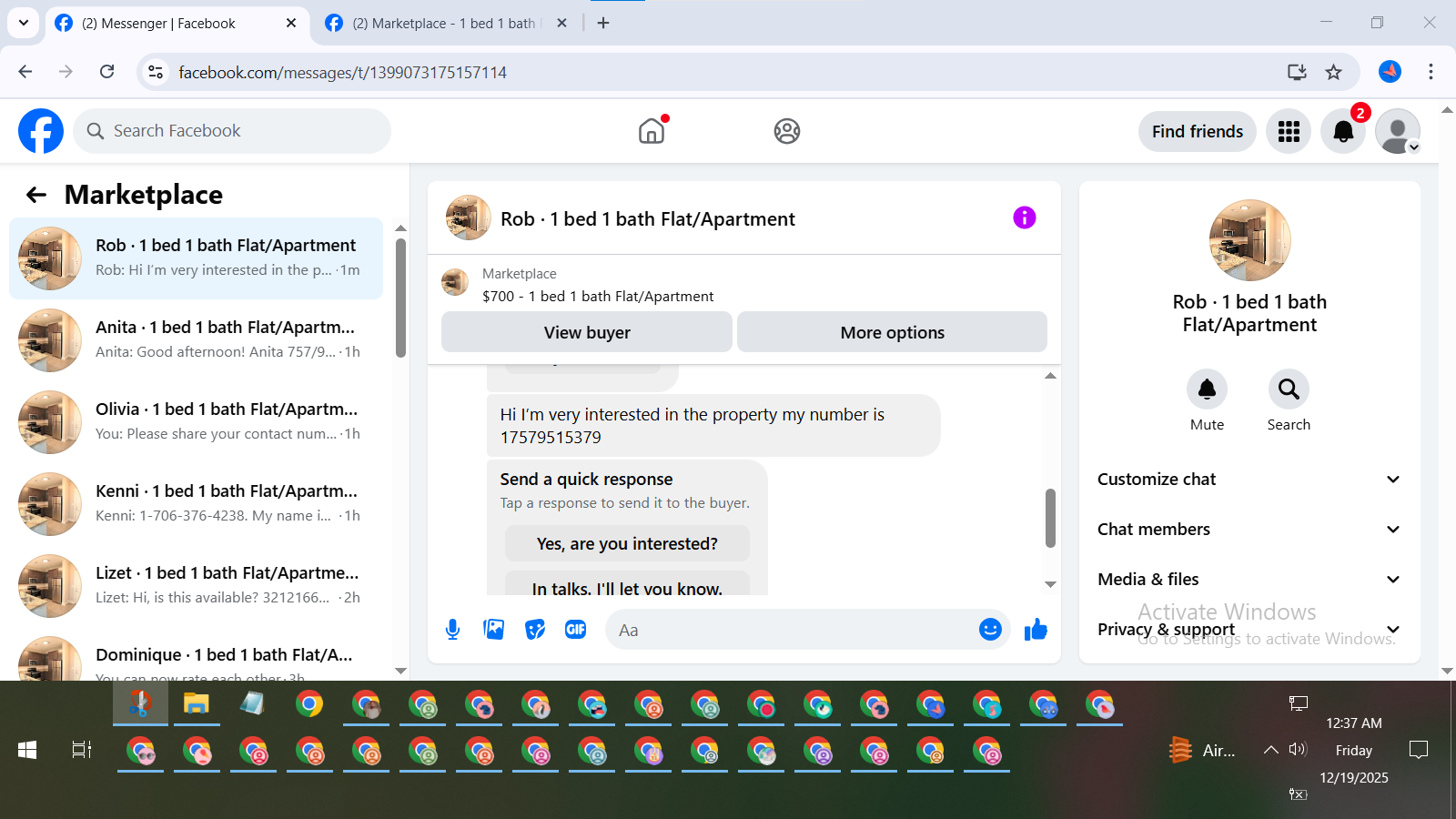The height and width of the screenshot is (819, 1456).
Task: Click the address bar URL
Action: click(x=342, y=72)
